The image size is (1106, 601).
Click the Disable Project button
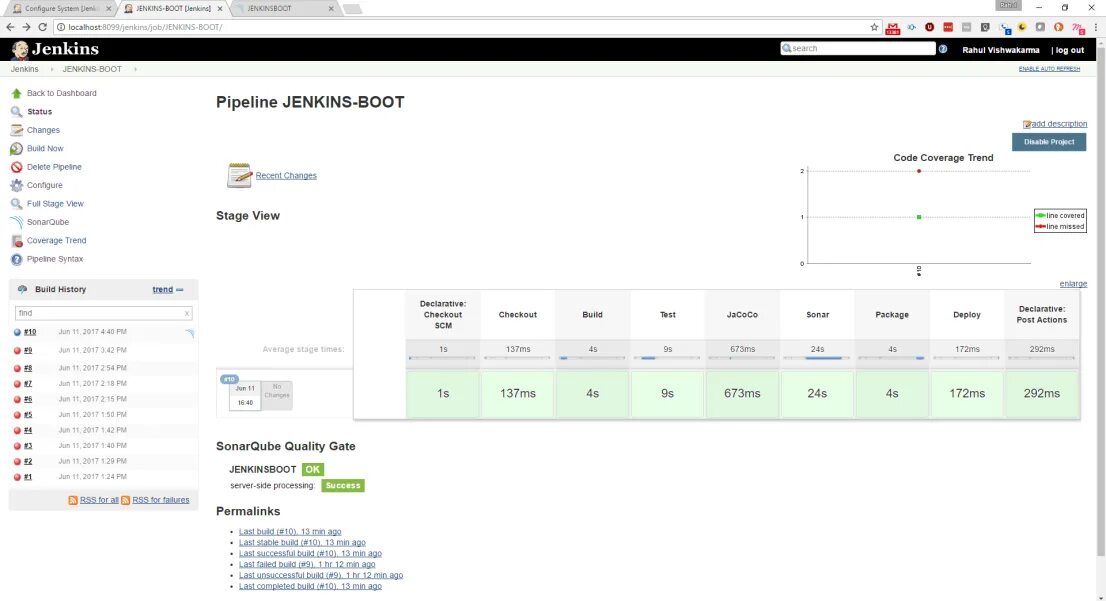click(1049, 142)
